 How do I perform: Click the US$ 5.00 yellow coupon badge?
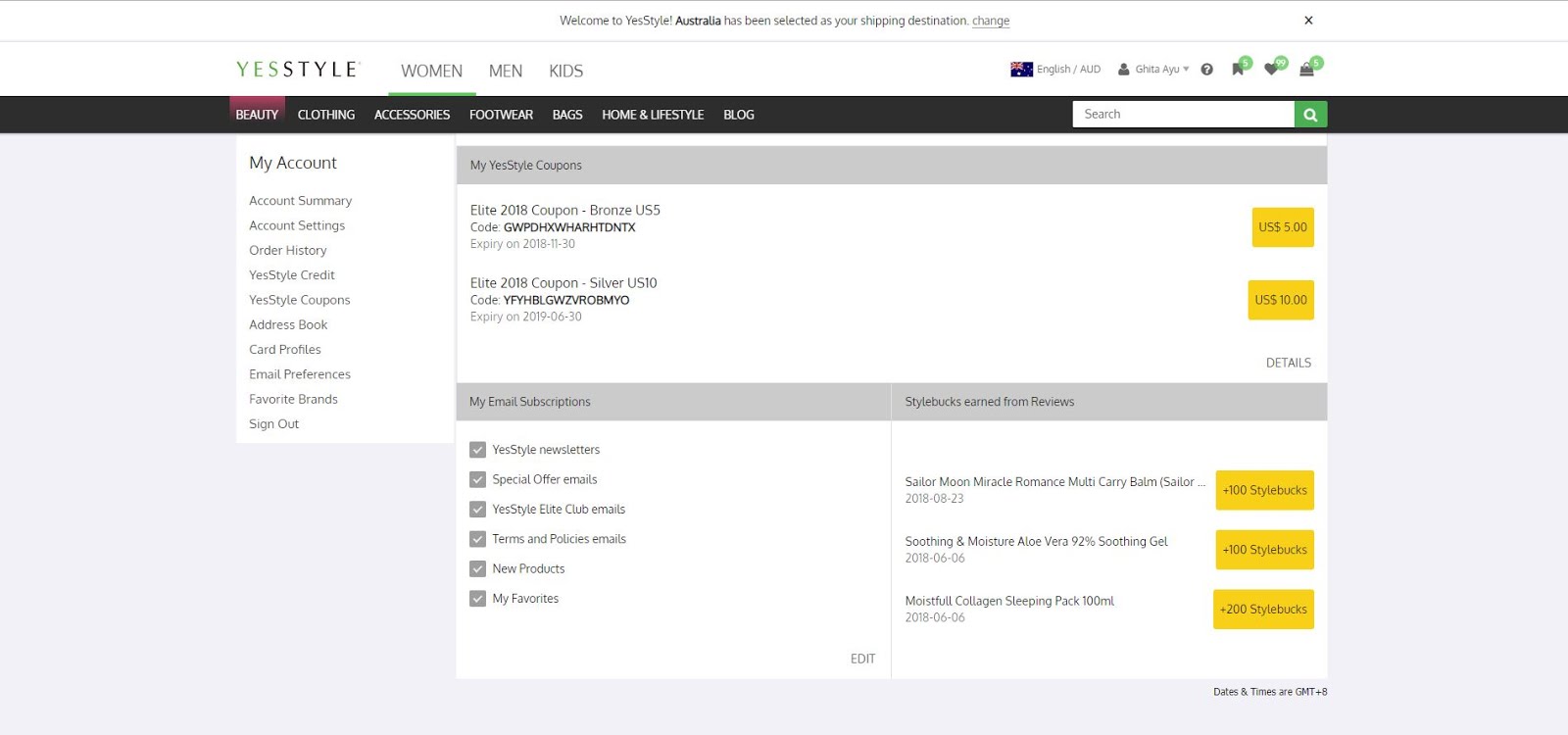tap(1282, 227)
